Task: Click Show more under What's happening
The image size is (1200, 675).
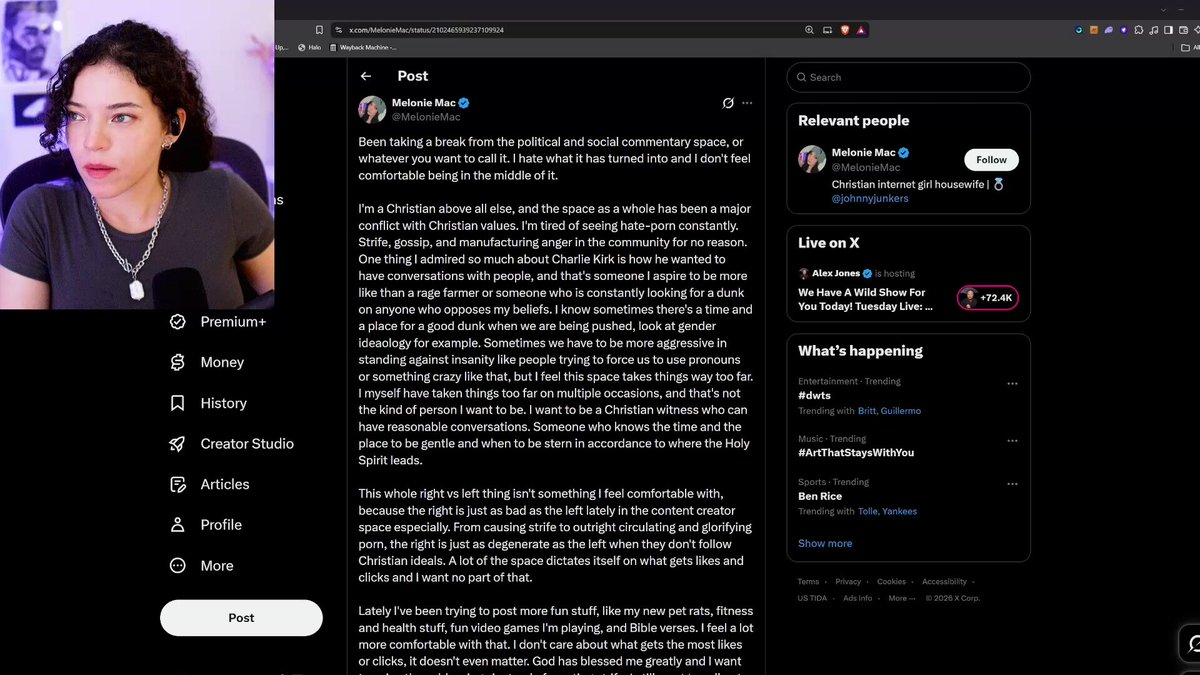Action: (x=825, y=543)
